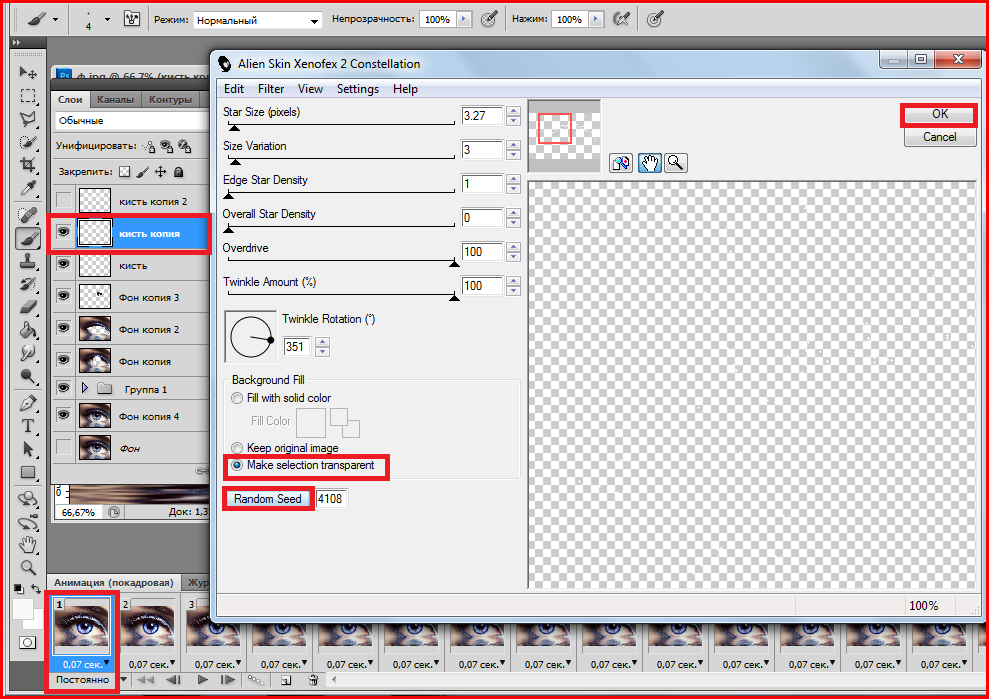Click the delete frame trash icon
The height and width of the screenshot is (699, 989).
pos(313,679)
